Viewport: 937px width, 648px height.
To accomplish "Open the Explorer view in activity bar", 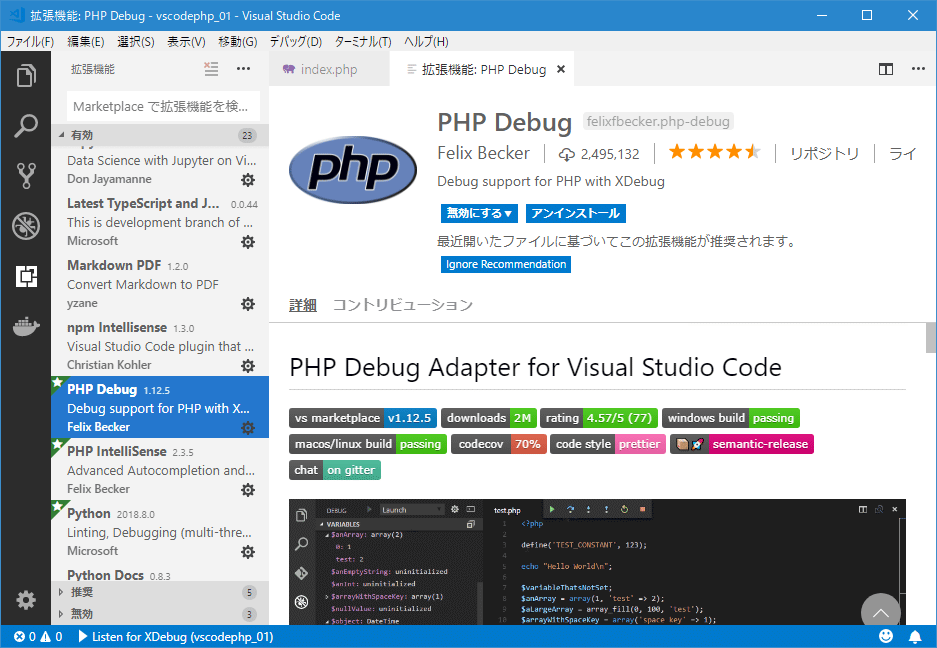I will [x=26, y=76].
